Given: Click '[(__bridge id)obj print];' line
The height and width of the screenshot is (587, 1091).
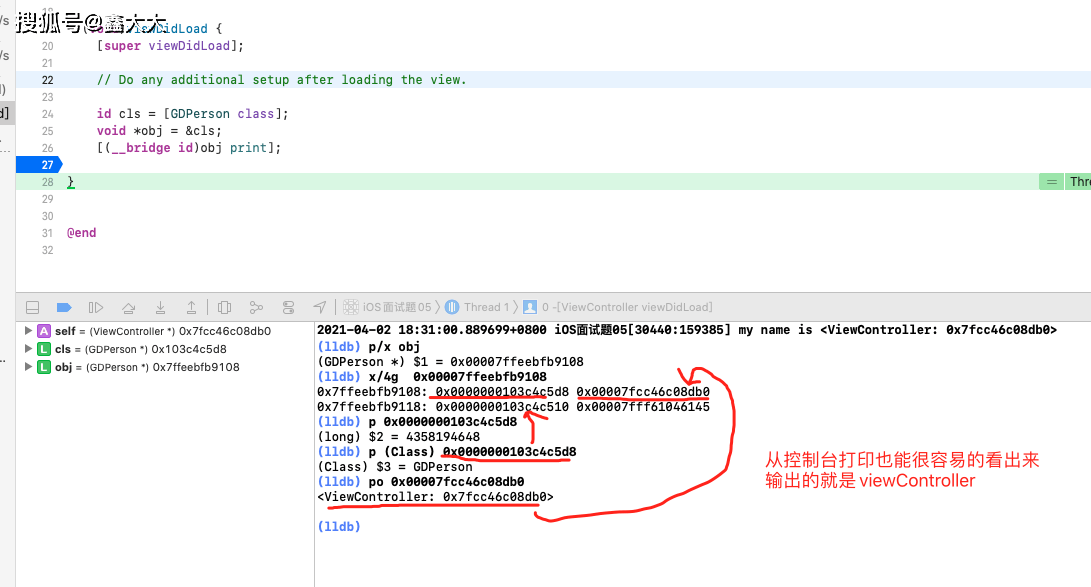Looking at the screenshot, I should tap(189, 148).
